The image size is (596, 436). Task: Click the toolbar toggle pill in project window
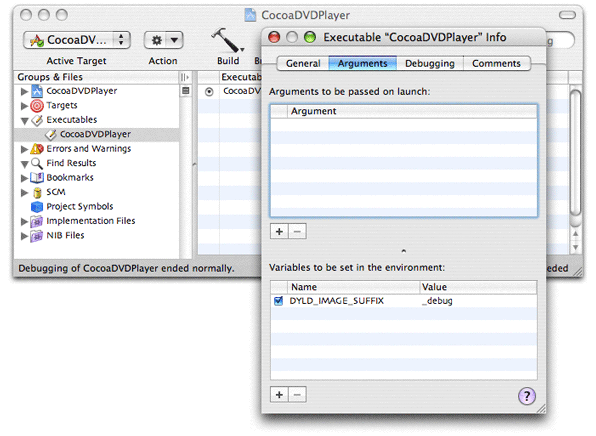(x=567, y=15)
